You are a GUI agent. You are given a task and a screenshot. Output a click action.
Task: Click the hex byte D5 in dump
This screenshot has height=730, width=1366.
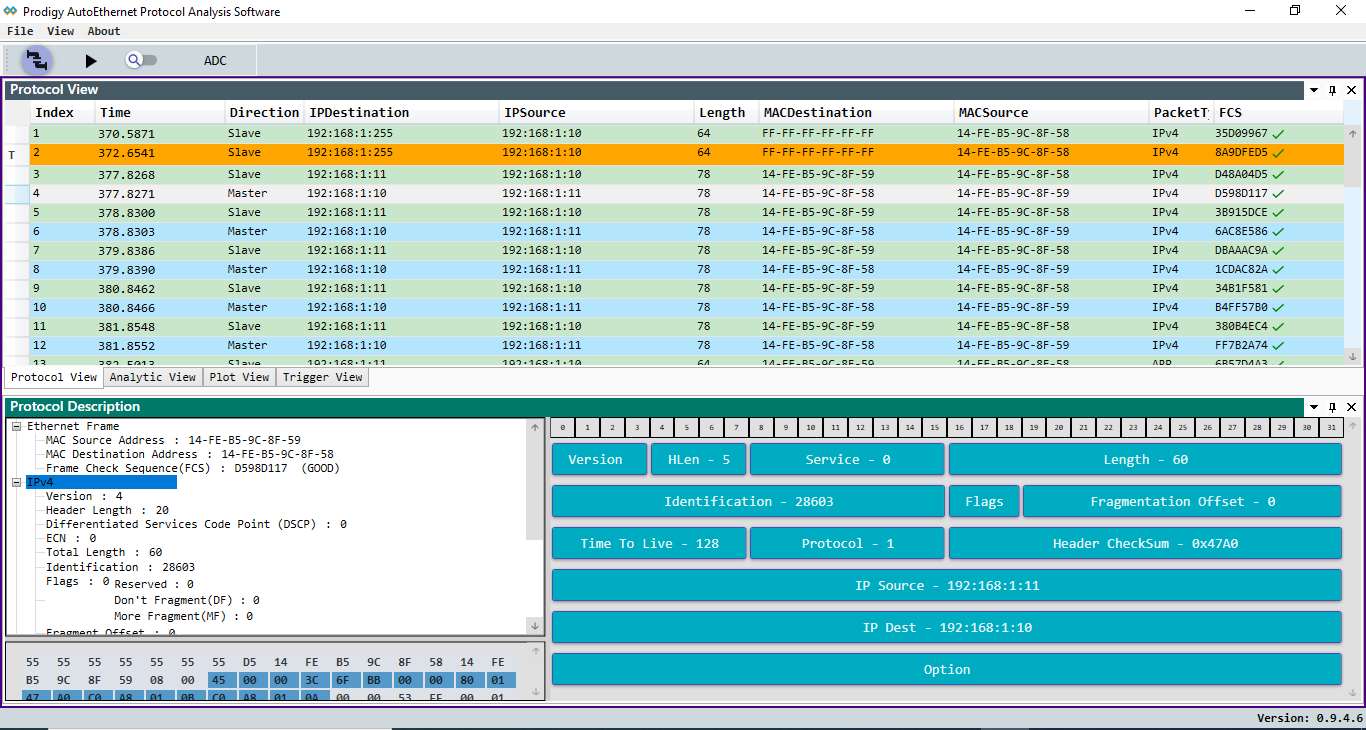point(249,662)
